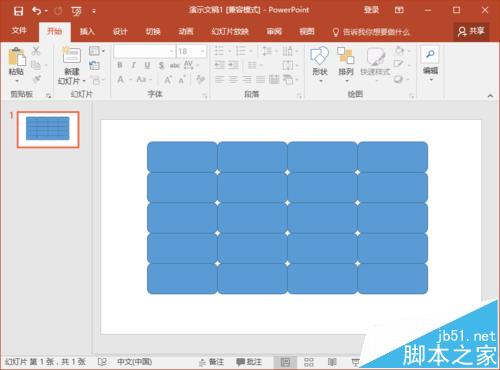Switch to the 插入 (Insert) tab
The image size is (500, 370).
[87, 32]
